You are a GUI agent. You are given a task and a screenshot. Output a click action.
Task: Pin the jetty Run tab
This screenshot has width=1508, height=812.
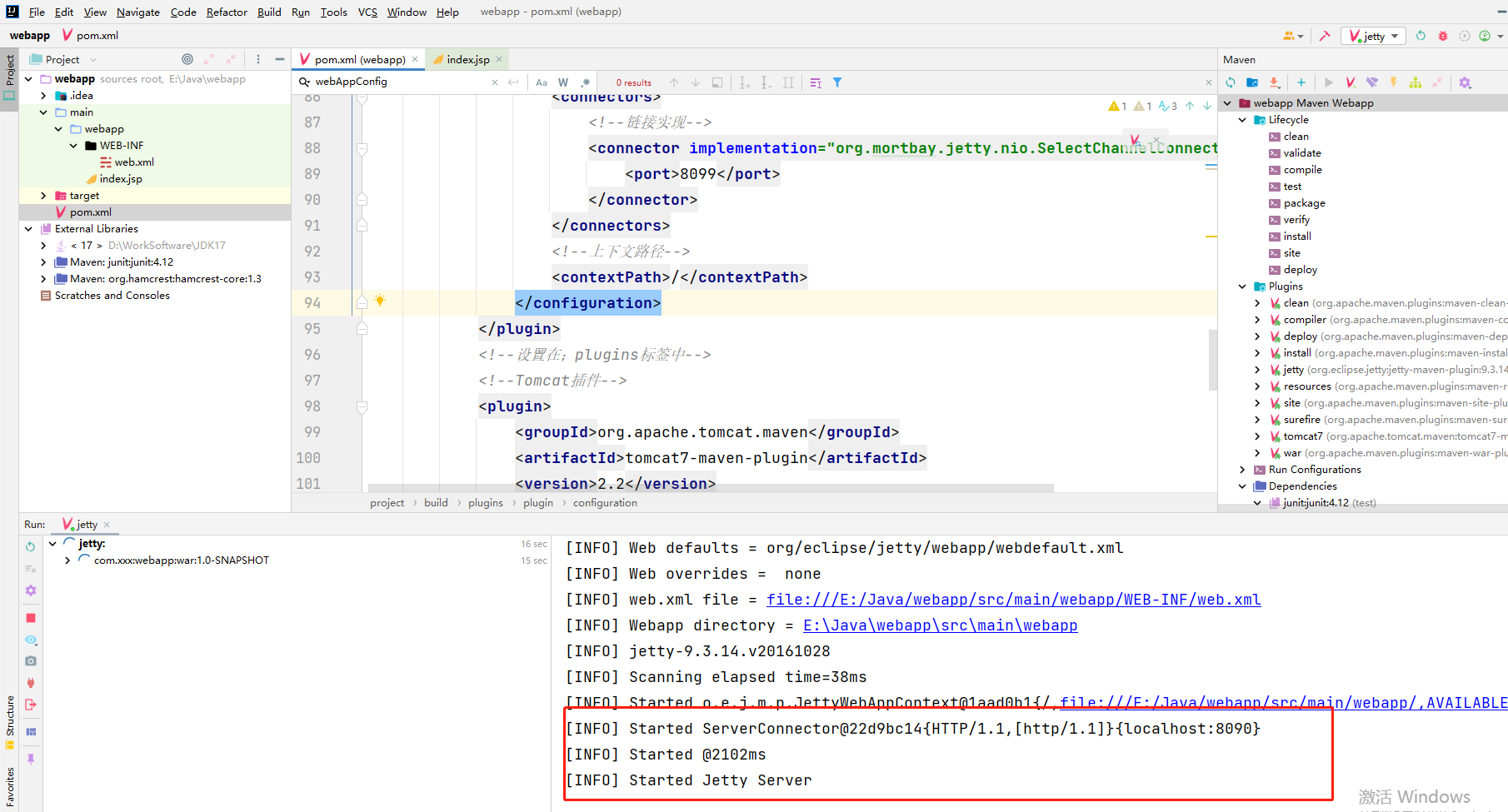pos(31,760)
